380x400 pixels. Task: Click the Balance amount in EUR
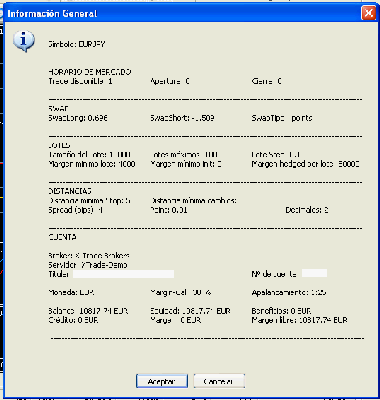click(88, 311)
